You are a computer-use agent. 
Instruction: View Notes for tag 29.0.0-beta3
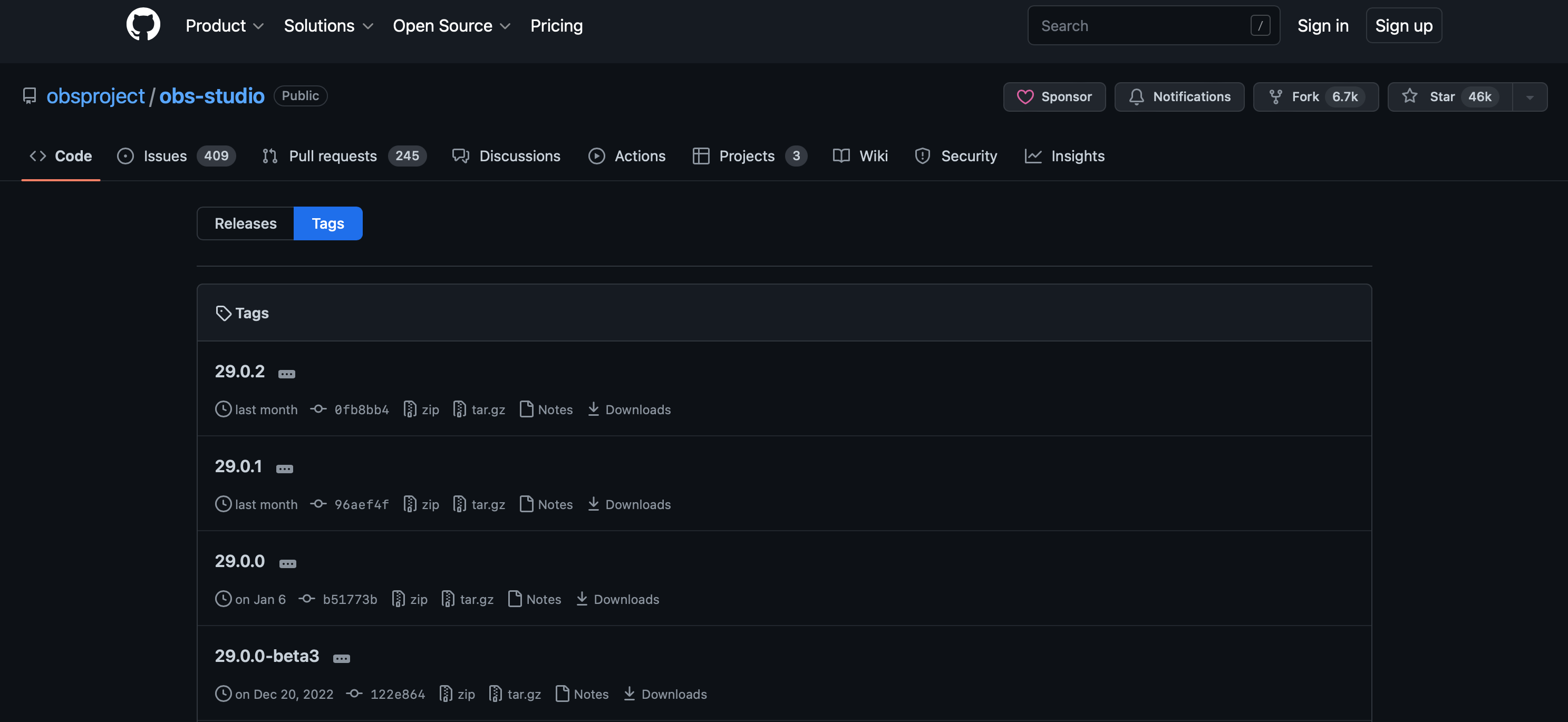coord(583,694)
